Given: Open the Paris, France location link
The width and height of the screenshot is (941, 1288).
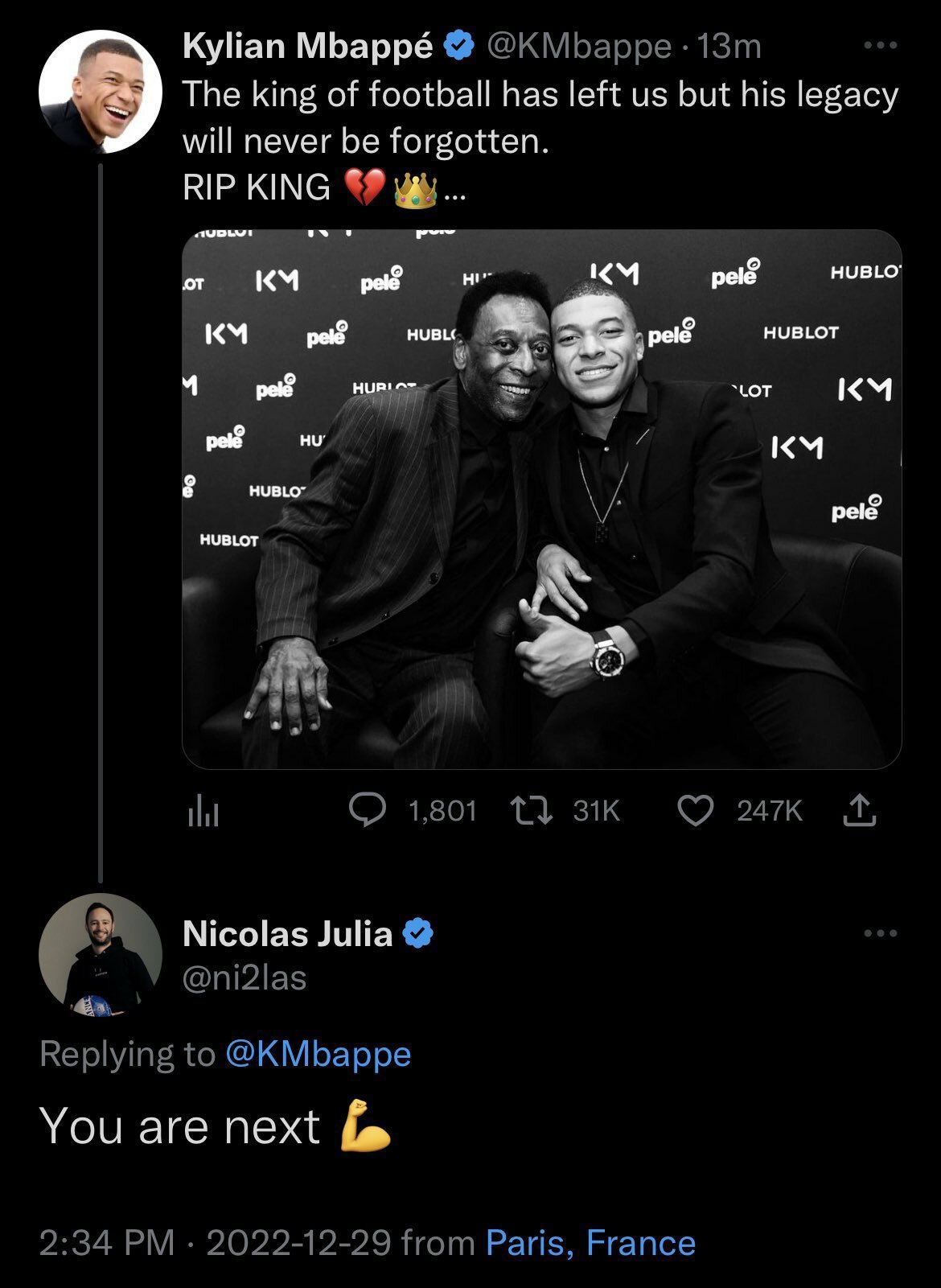Looking at the screenshot, I should click(590, 1243).
